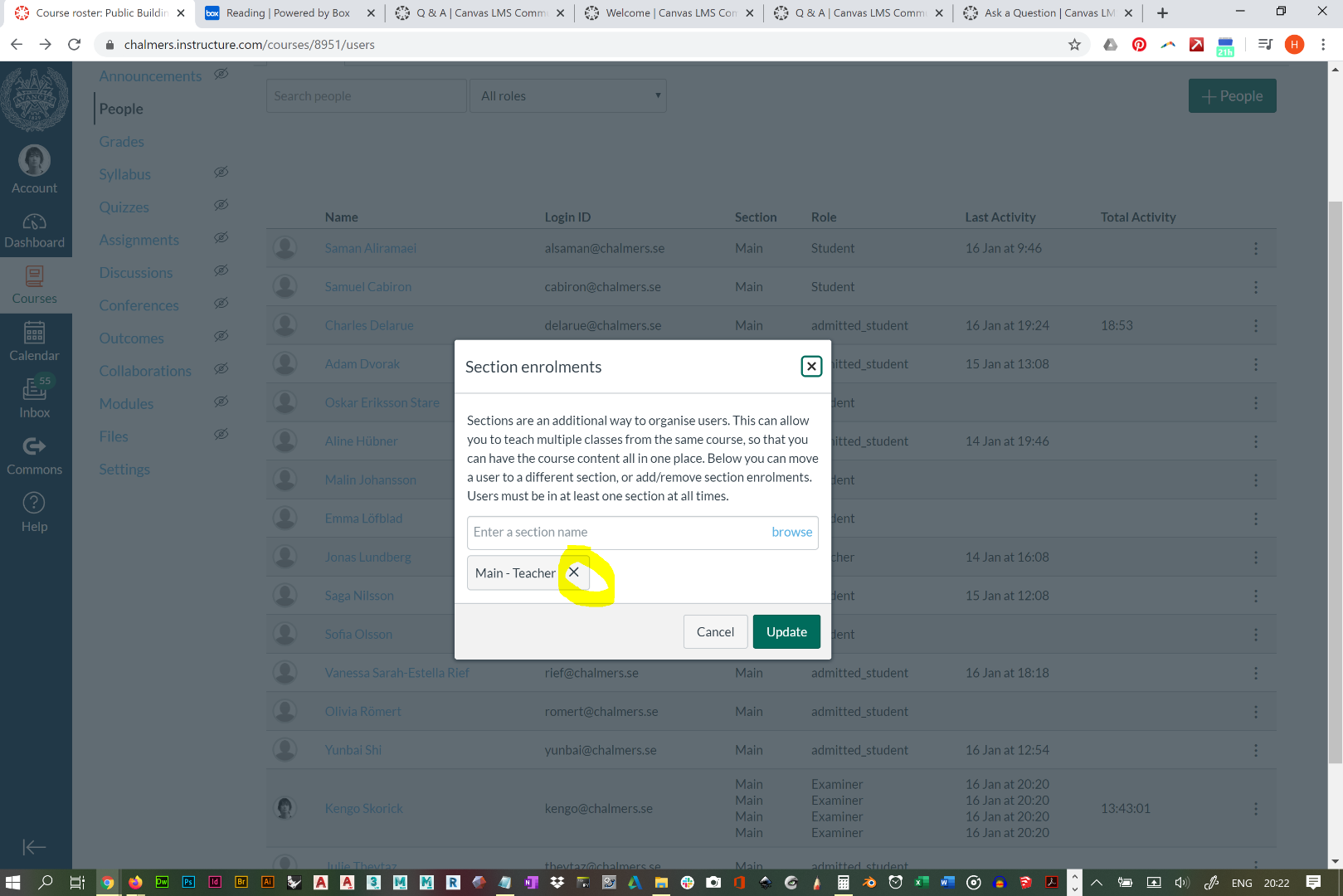This screenshot has width=1343, height=896.
Task: Open the Canvas Inbox
Action: (35, 398)
